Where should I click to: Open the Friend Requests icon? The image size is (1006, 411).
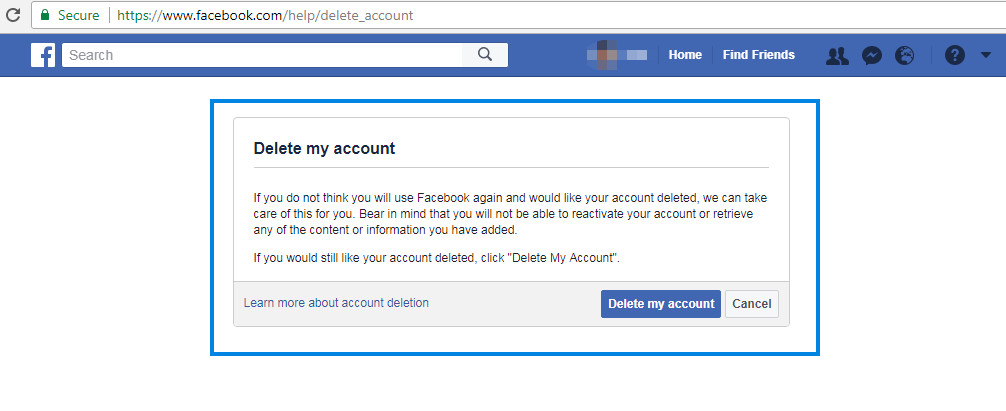click(x=837, y=56)
